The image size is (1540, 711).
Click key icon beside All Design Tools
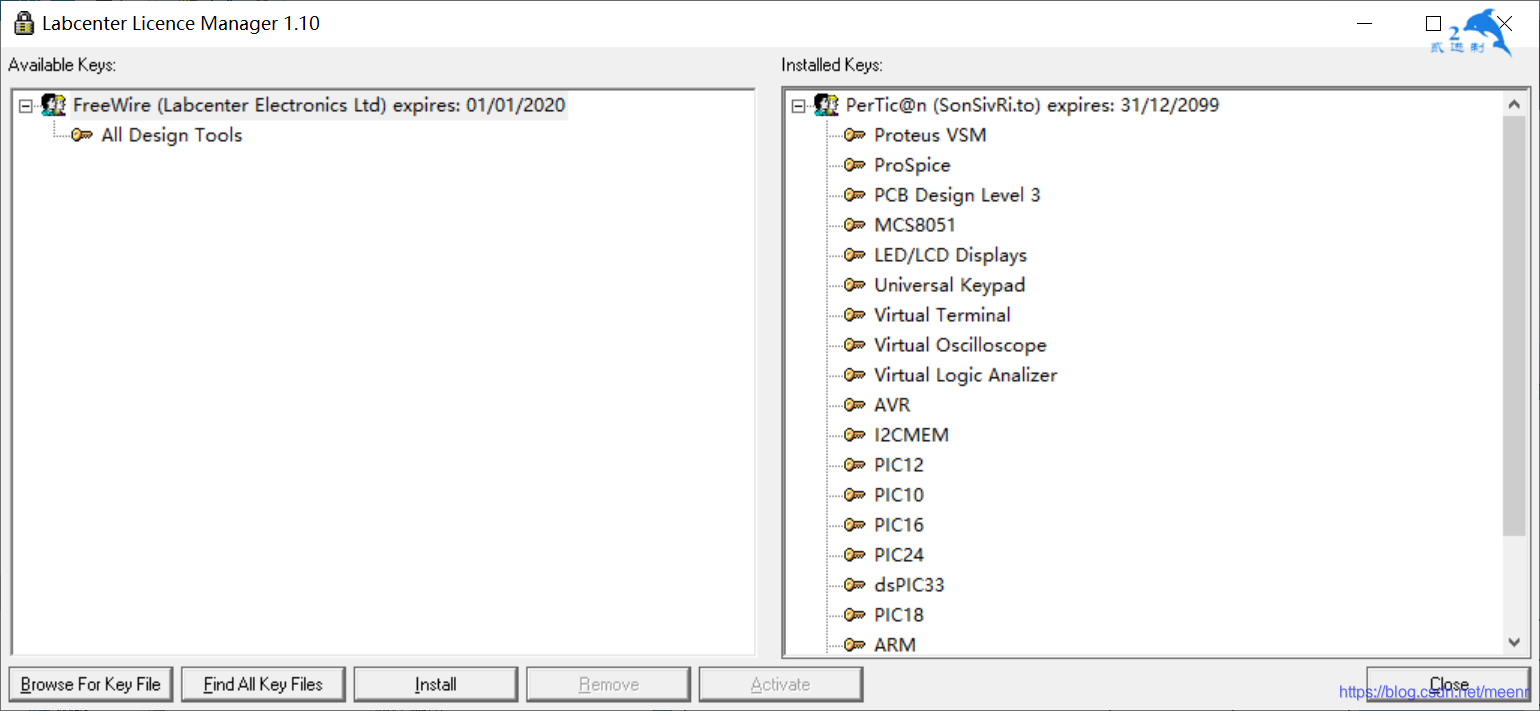coord(82,135)
